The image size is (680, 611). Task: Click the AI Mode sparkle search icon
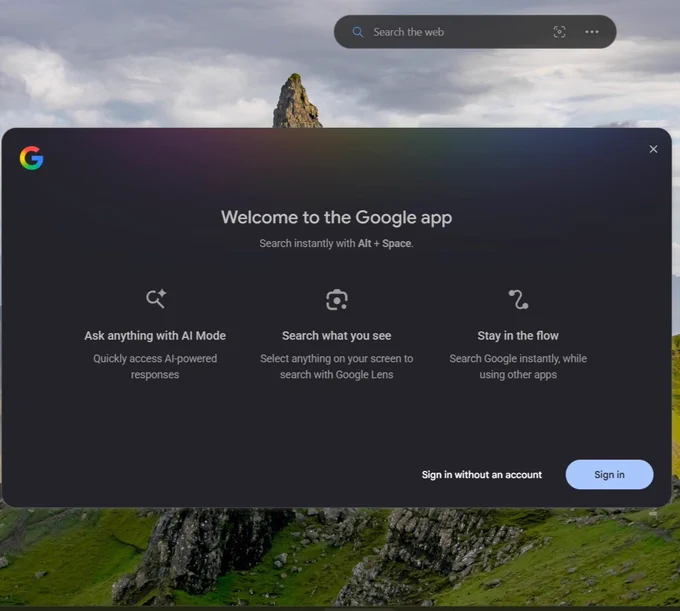click(x=156, y=299)
